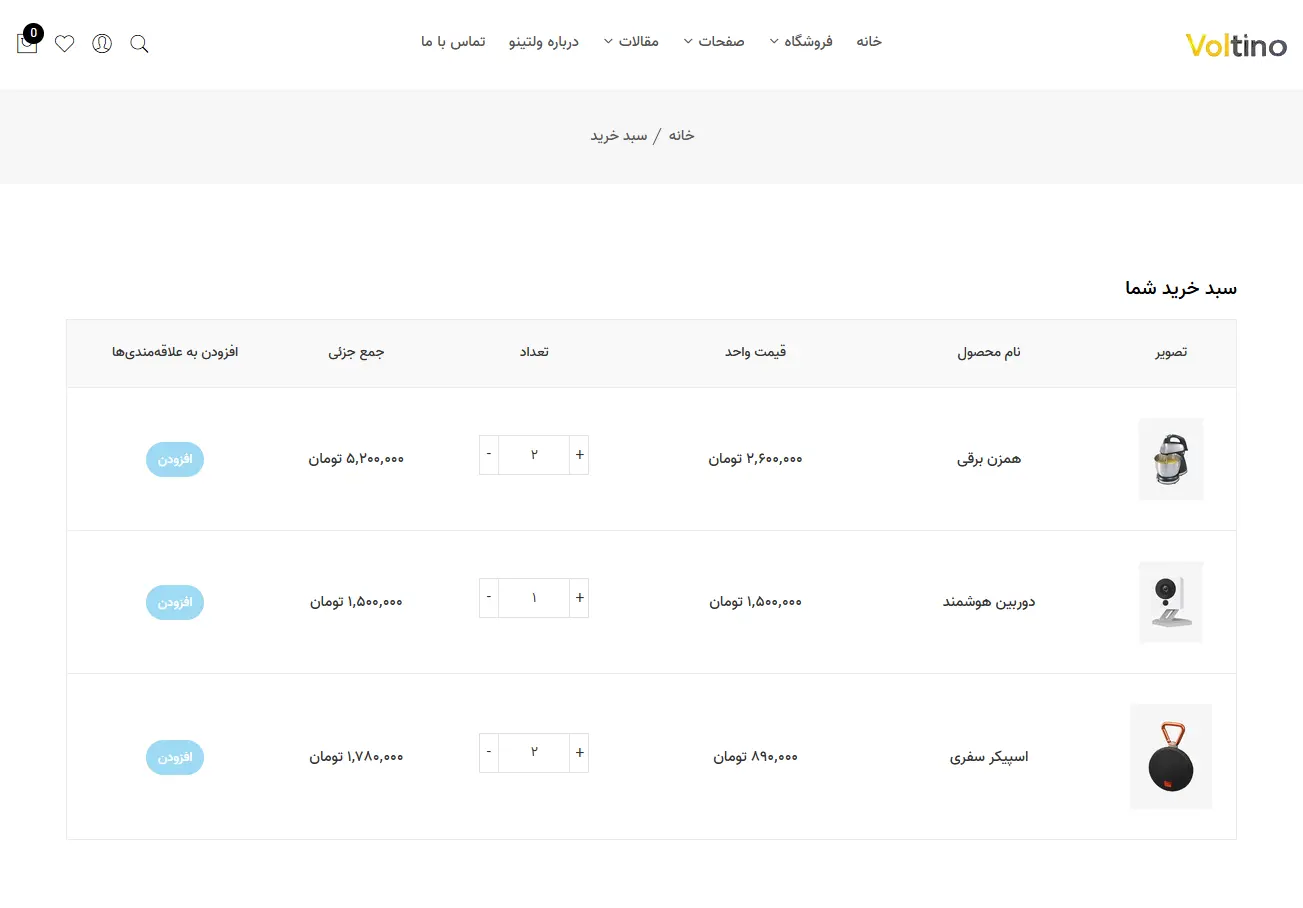Expand the فروشگاه menu dropdown

pyautogui.click(x=801, y=42)
